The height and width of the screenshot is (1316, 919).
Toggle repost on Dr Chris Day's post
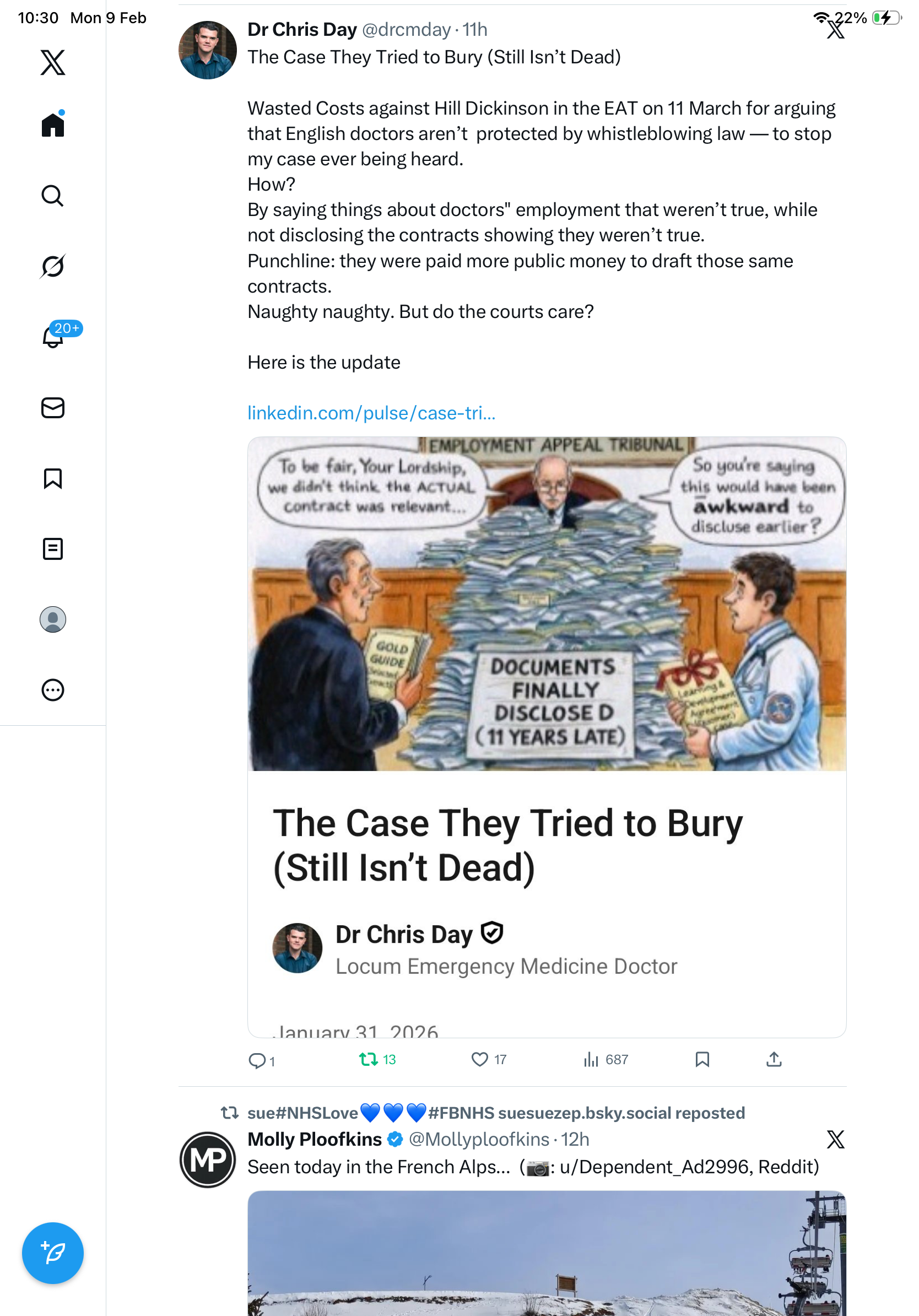click(x=369, y=1059)
